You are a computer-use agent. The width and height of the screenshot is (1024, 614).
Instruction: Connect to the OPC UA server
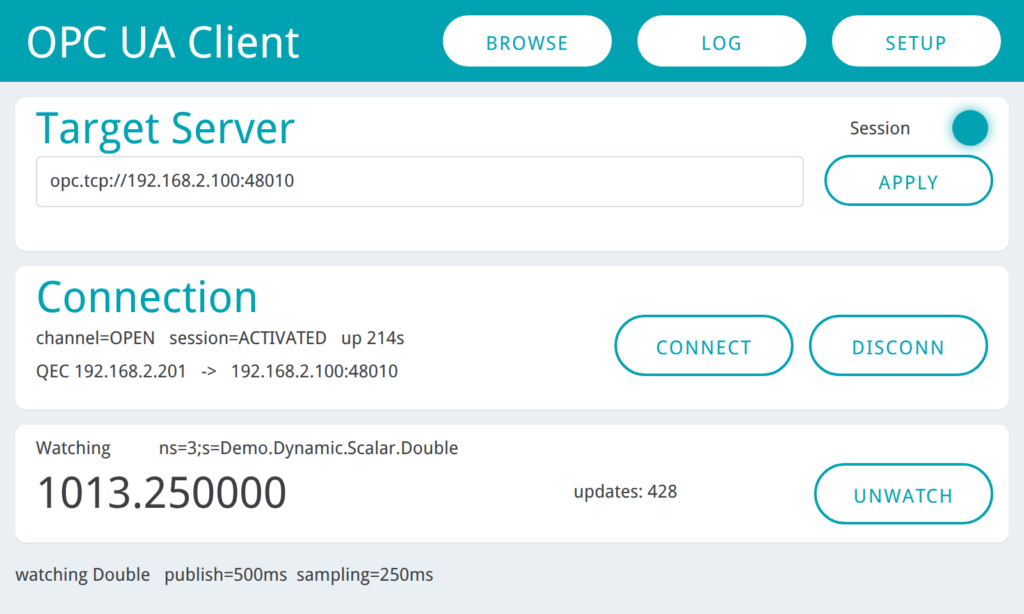tap(704, 346)
